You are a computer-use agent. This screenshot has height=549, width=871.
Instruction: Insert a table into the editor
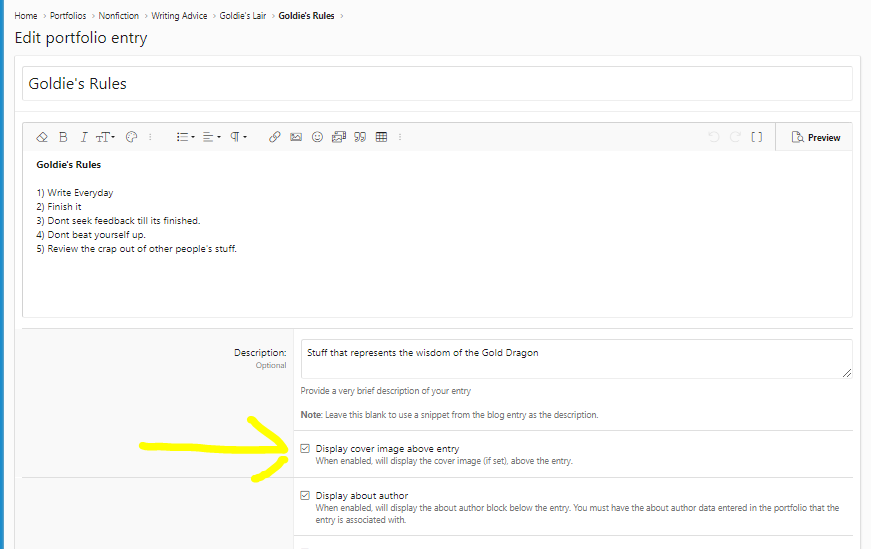click(x=381, y=137)
